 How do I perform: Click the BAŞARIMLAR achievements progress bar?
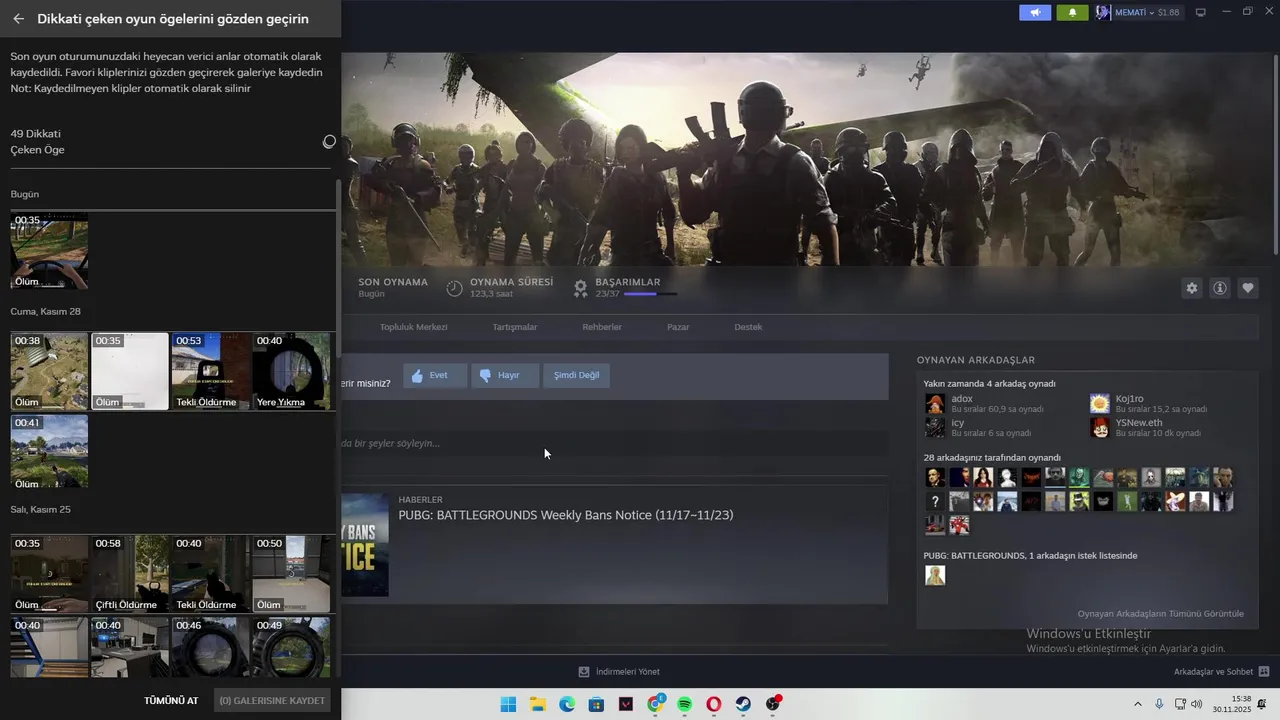[650, 294]
